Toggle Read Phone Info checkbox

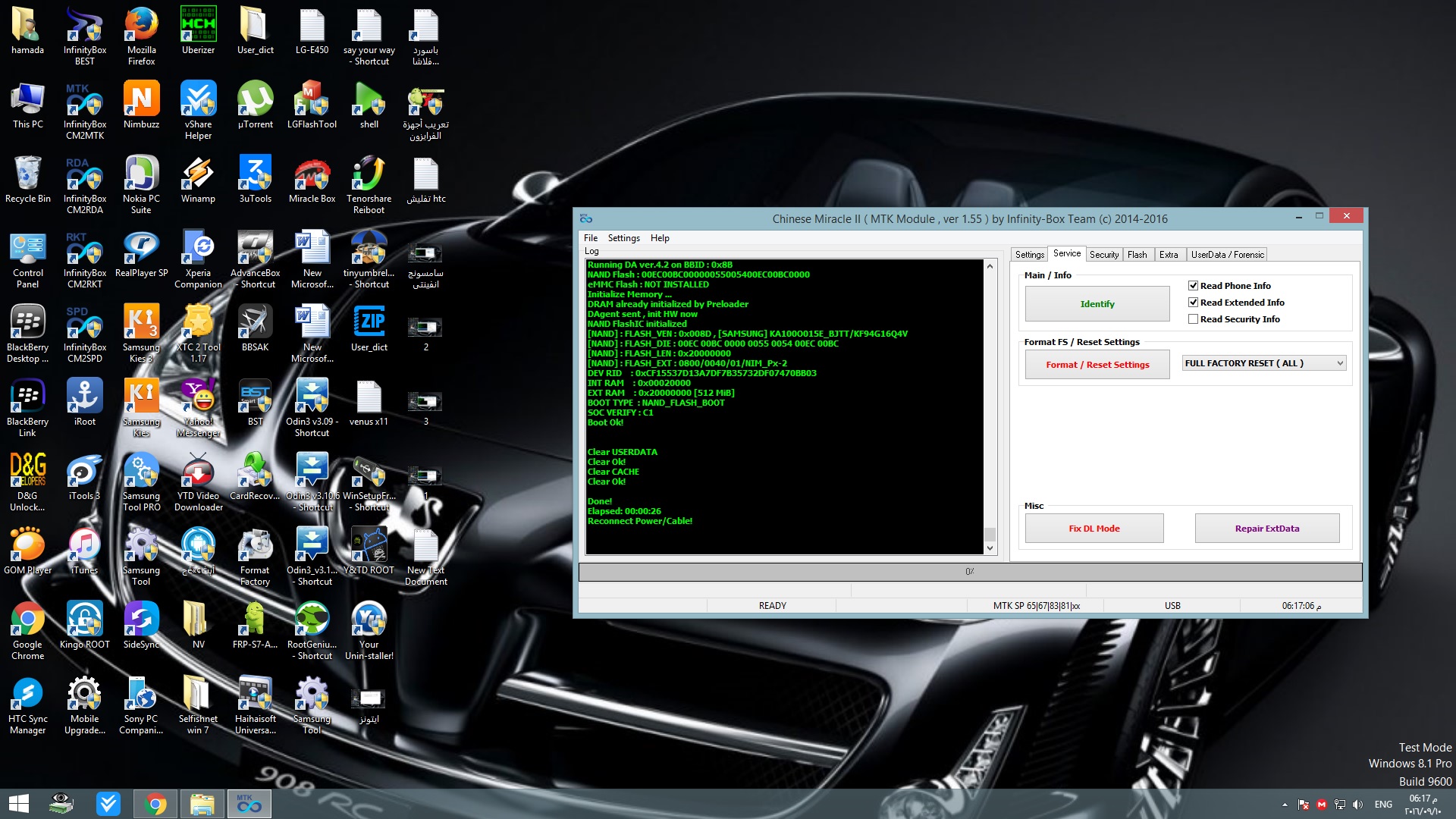[x=1193, y=286]
